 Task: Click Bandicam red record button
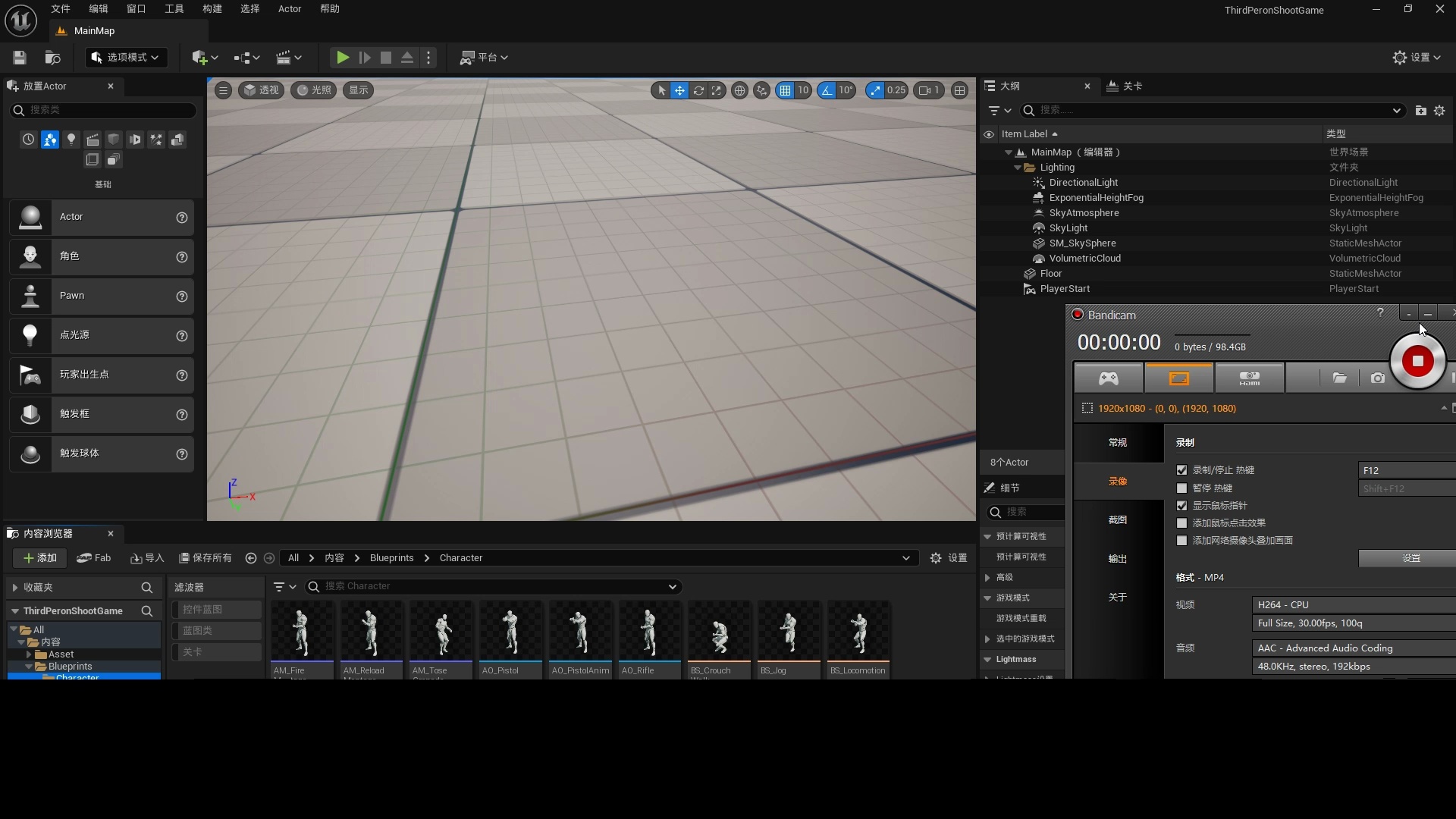(1417, 362)
